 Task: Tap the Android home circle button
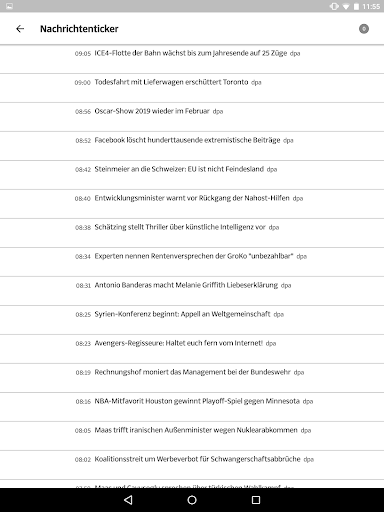192,500
